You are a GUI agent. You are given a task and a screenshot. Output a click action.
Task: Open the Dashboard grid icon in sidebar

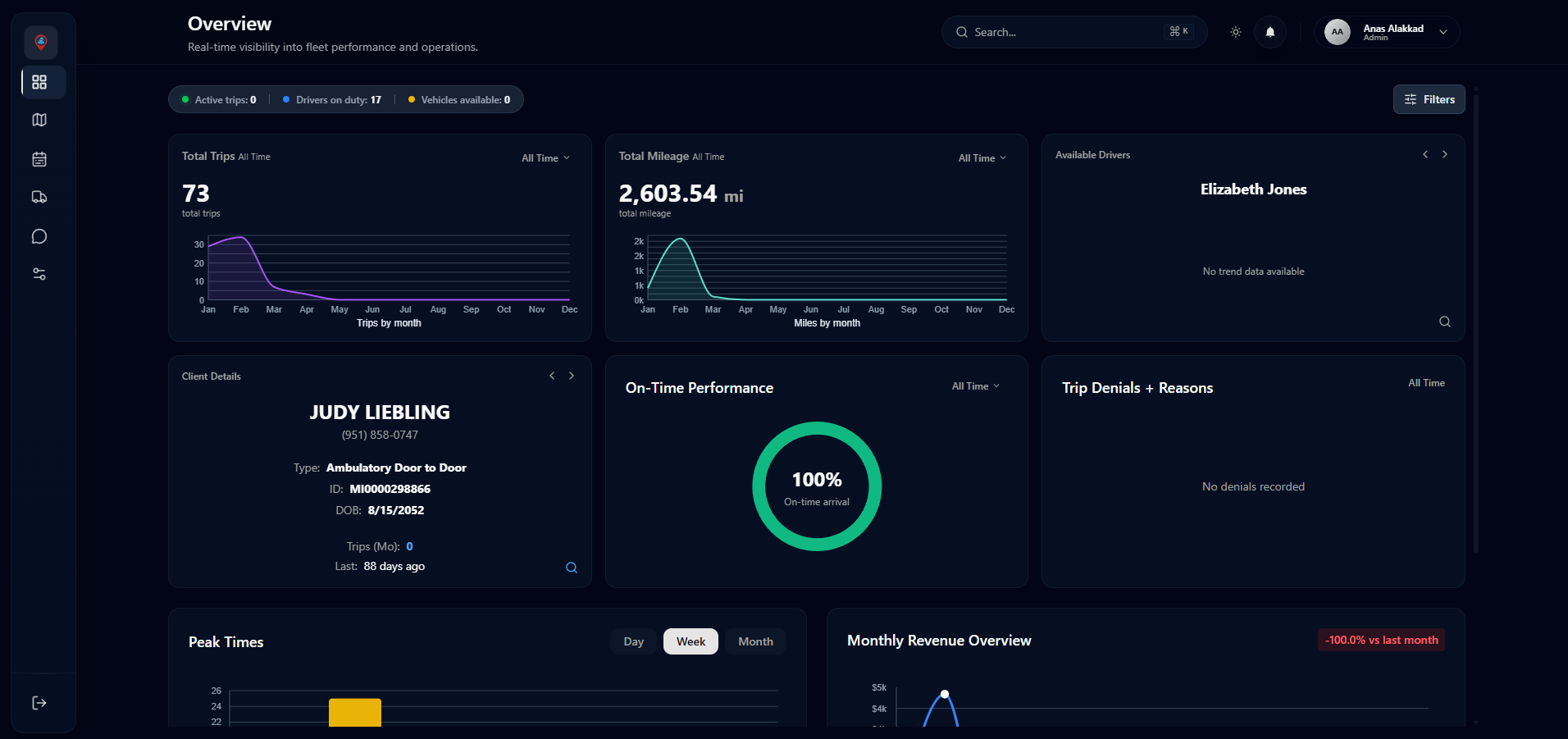[39, 82]
